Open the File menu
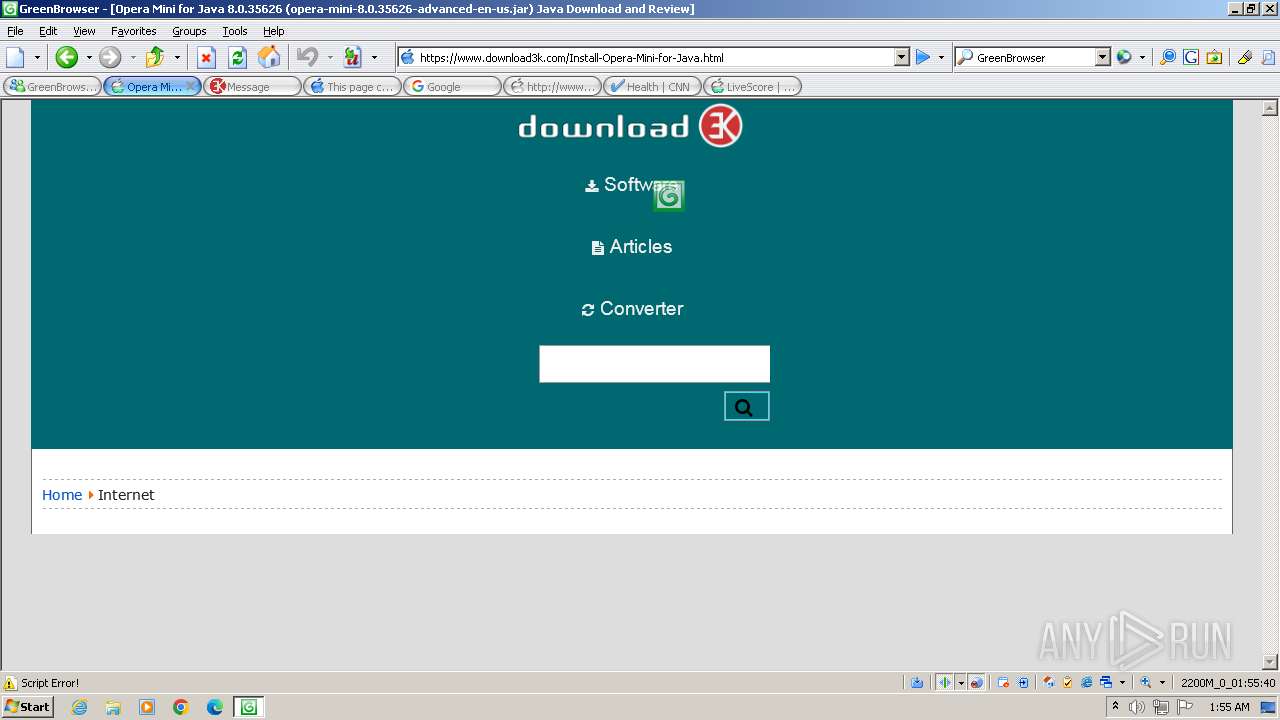 pos(15,31)
